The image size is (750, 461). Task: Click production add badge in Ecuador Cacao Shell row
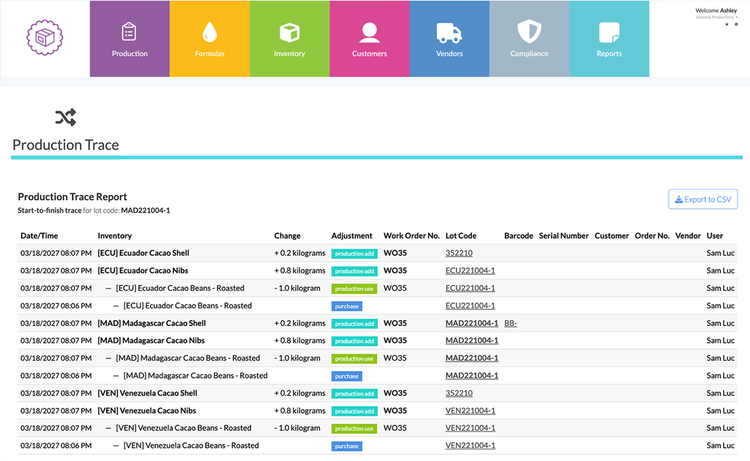coord(354,253)
